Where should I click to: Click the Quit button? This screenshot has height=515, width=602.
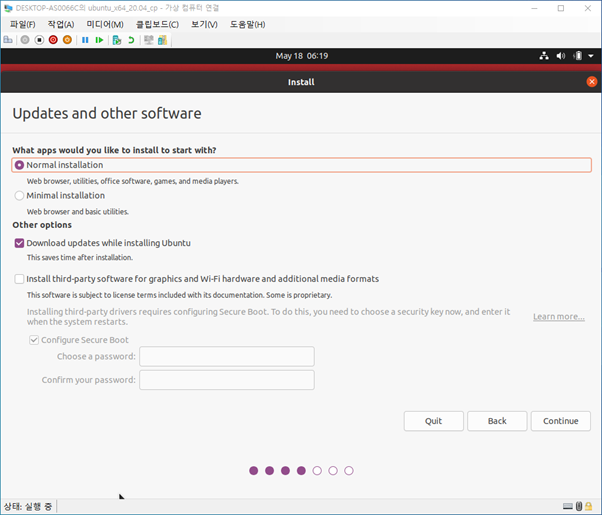pos(433,421)
